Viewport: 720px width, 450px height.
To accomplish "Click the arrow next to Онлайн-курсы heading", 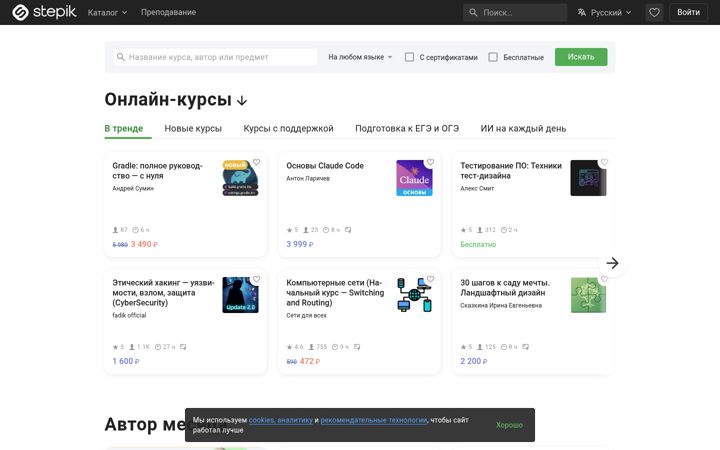I will 242,101.
